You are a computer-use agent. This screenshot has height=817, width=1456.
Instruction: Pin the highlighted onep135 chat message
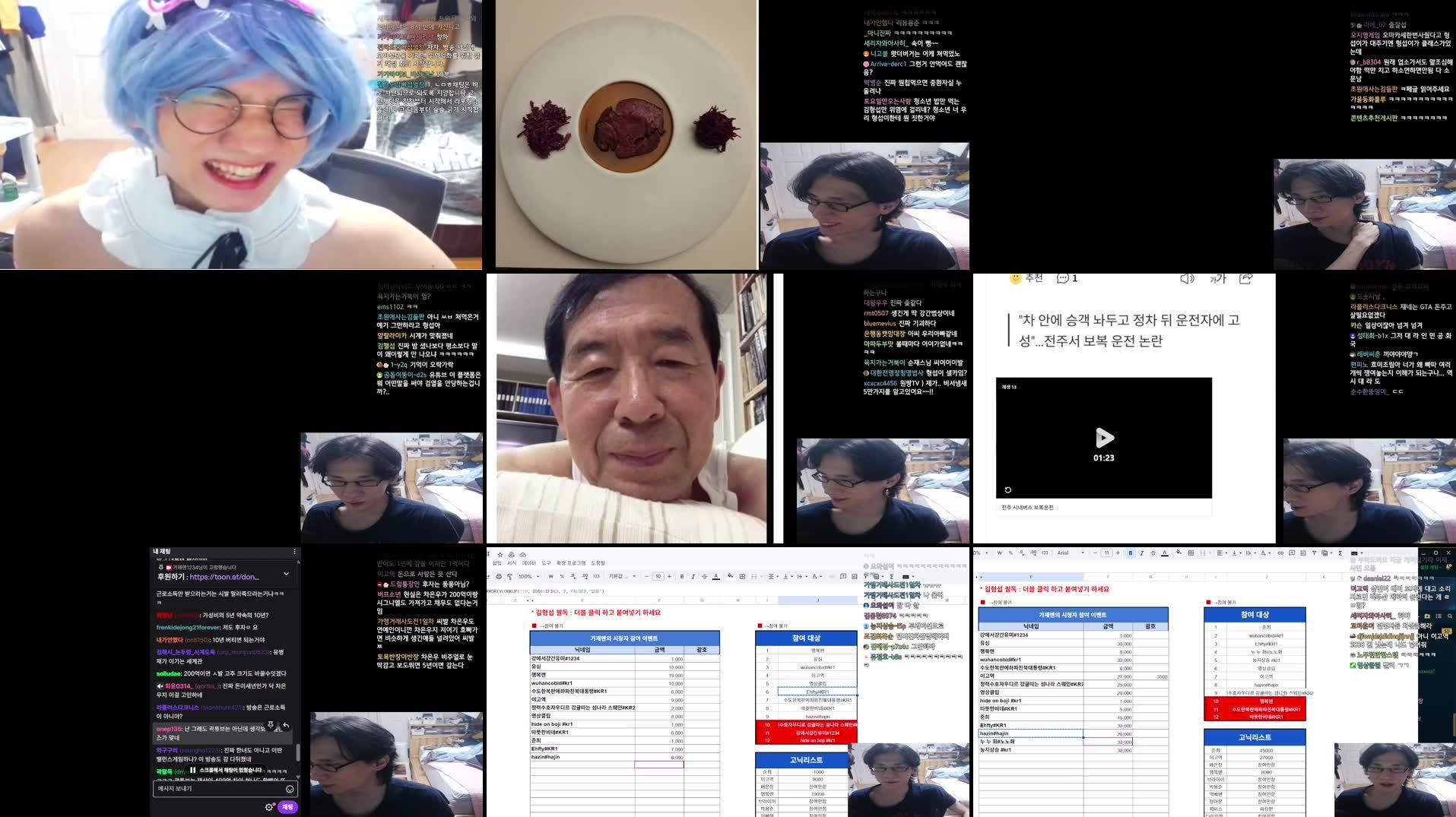click(271, 726)
